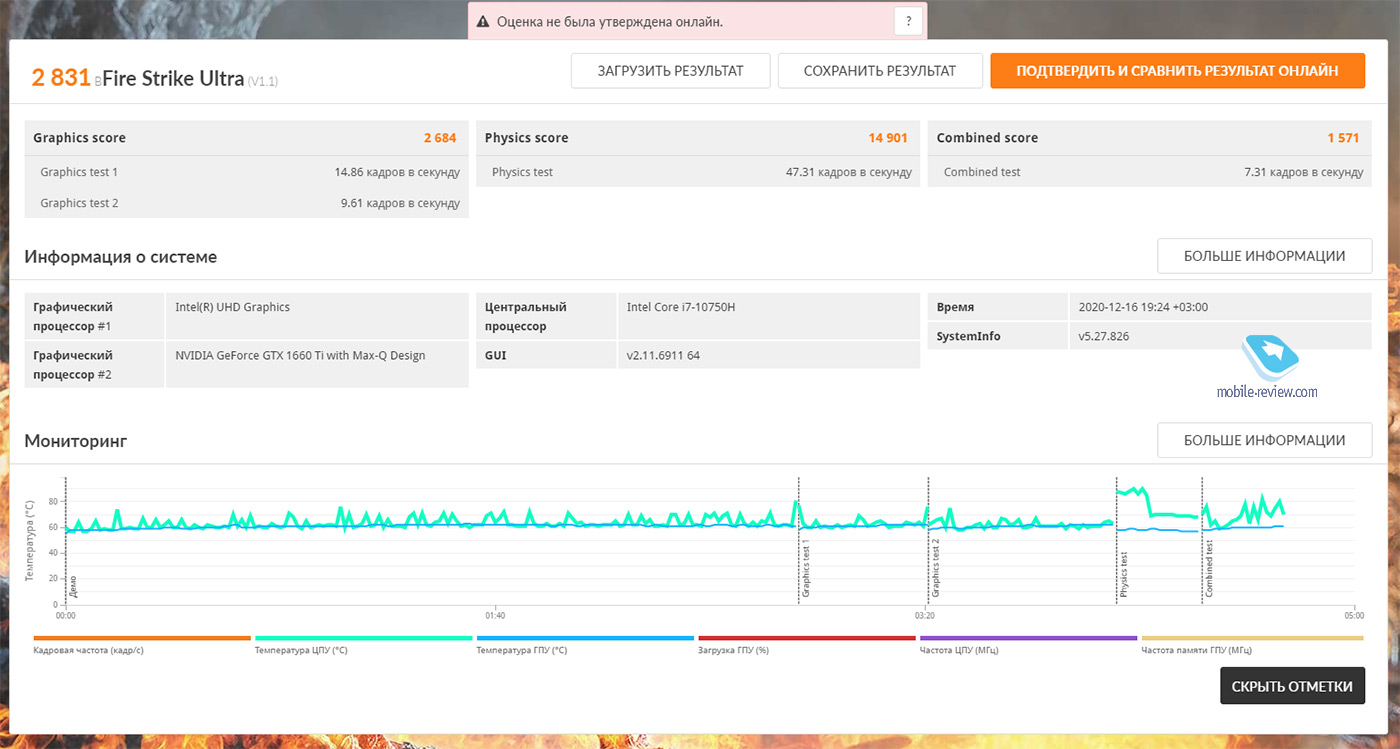Click ЗАГРУЗИТЬ РЕЗУЛЬТАТ button

click(671, 71)
